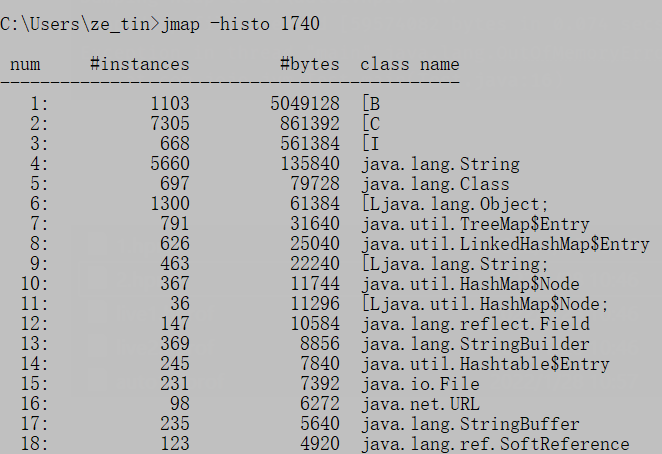The height and width of the screenshot is (454, 662).
Task: Click the class name '[B'
Action: 371,104
